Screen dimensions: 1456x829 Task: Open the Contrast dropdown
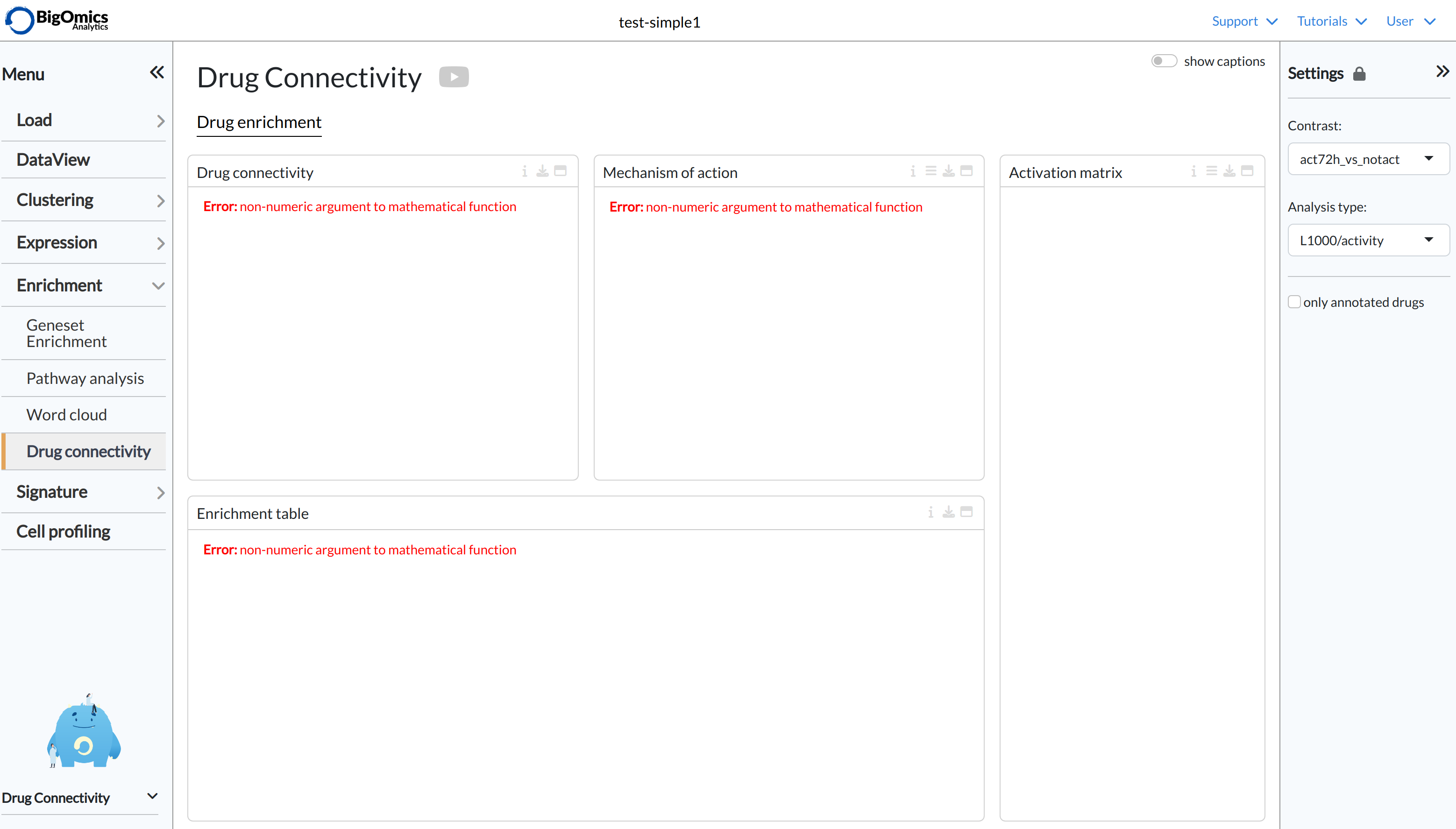coord(1368,159)
